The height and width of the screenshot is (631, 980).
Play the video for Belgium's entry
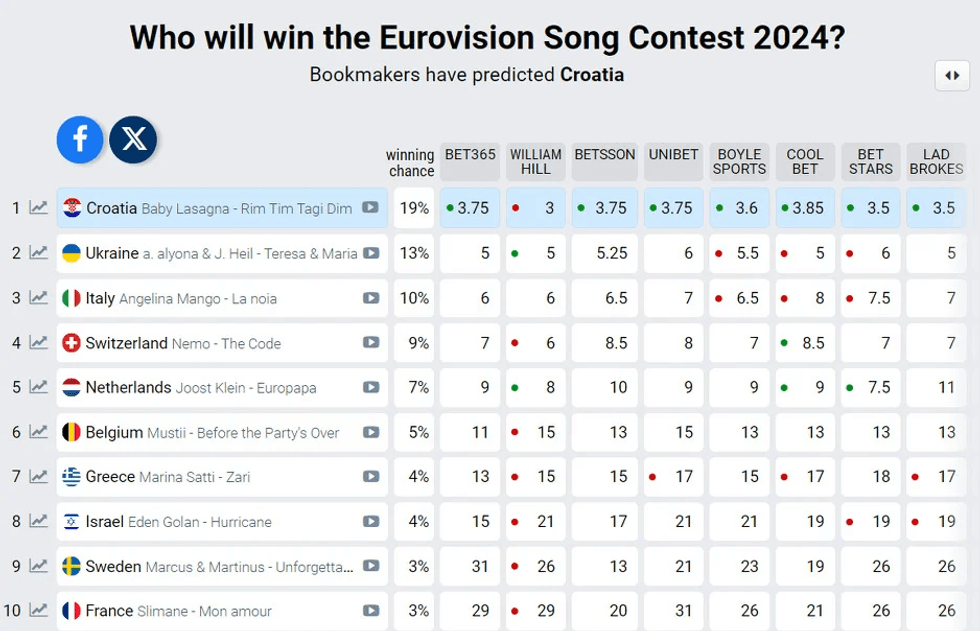[x=371, y=433]
